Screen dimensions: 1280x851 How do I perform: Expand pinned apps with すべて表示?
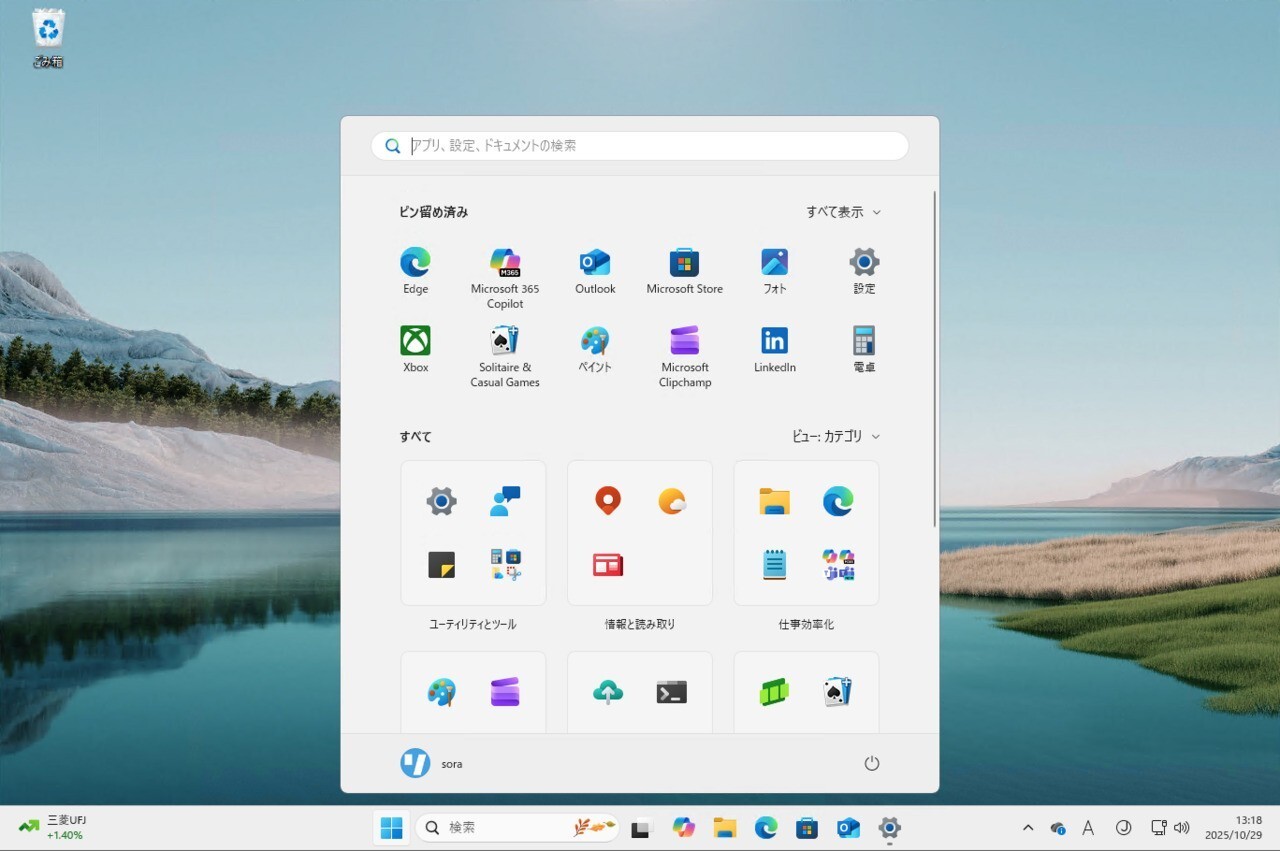[843, 212]
